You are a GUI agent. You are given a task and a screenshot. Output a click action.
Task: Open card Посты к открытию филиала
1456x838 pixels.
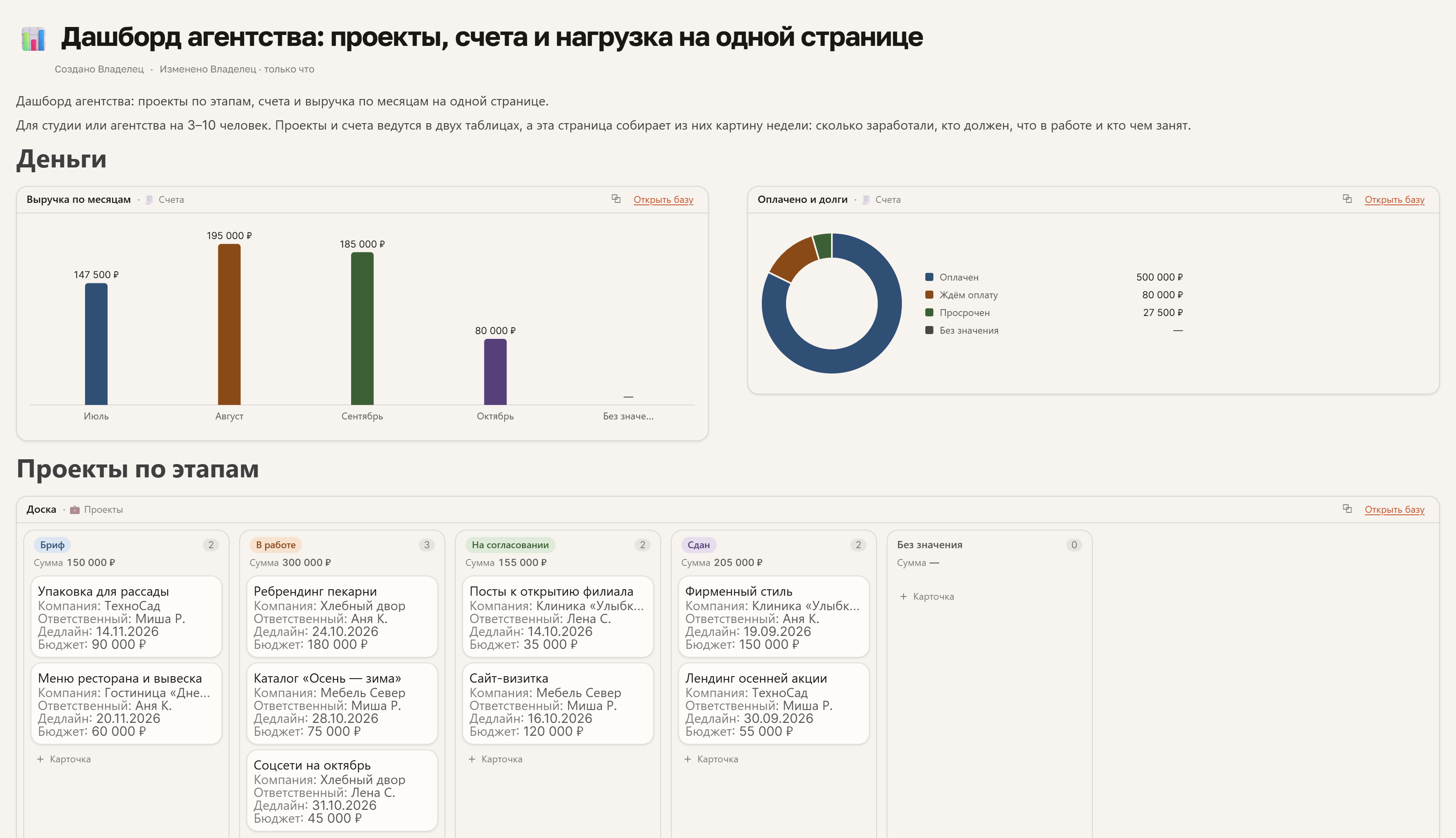tap(558, 616)
